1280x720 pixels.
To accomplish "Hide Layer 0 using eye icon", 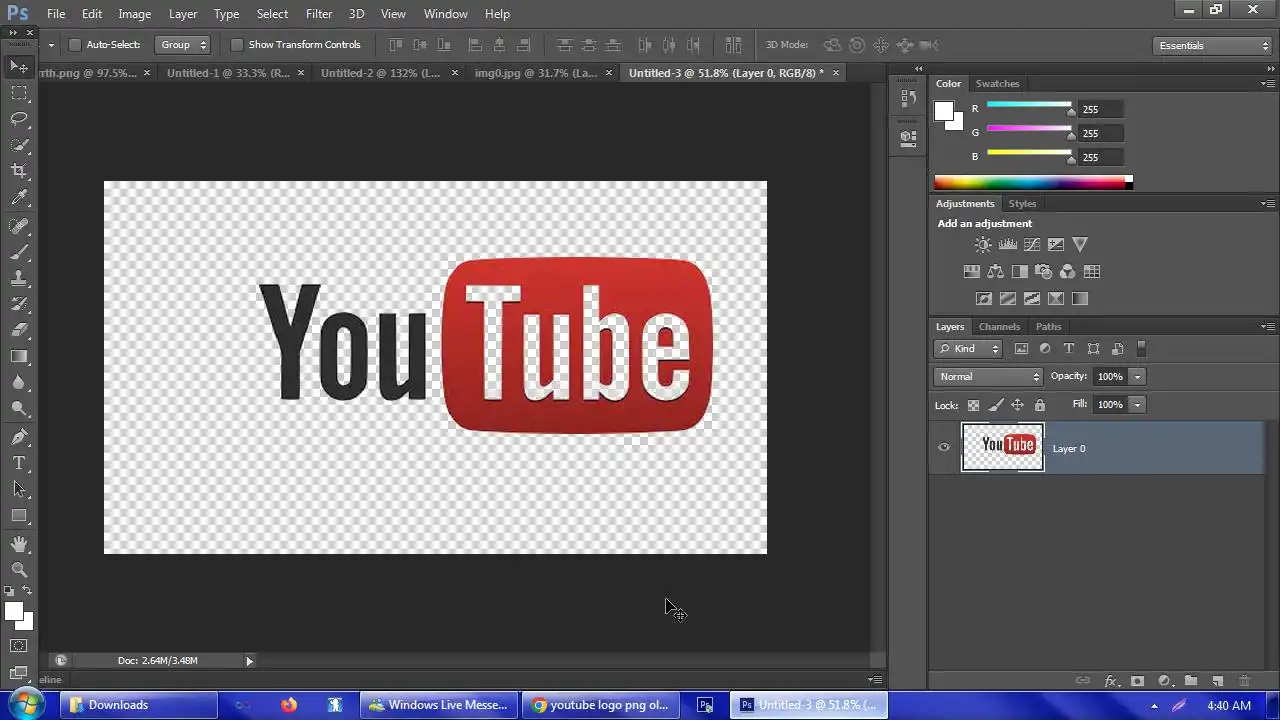I will click(944, 448).
